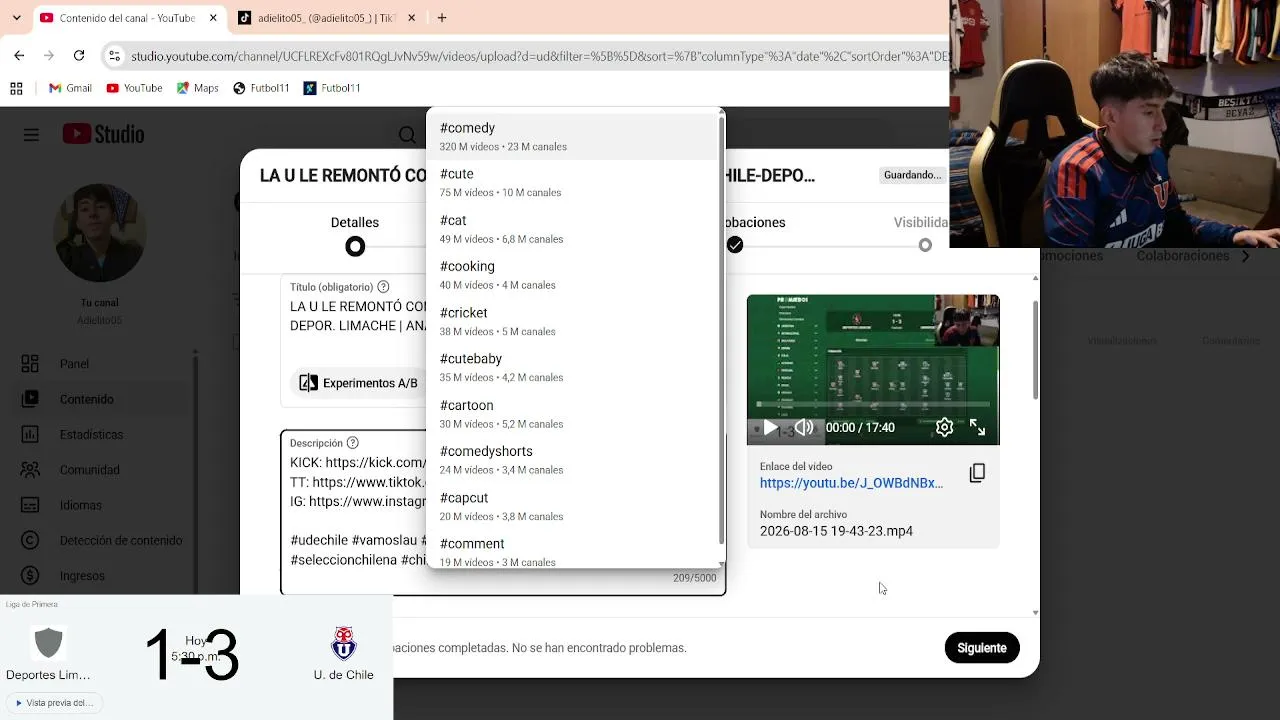Select the #capcut hashtag suggestion
Image resolution: width=1280 pixels, height=720 pixels.
tap(573, 506)
